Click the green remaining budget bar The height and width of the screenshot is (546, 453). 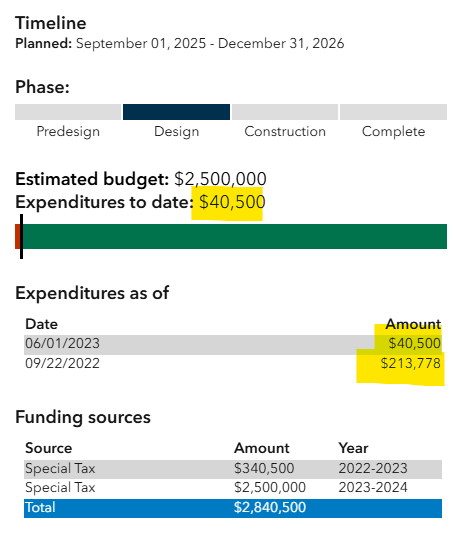pos(235,236)
